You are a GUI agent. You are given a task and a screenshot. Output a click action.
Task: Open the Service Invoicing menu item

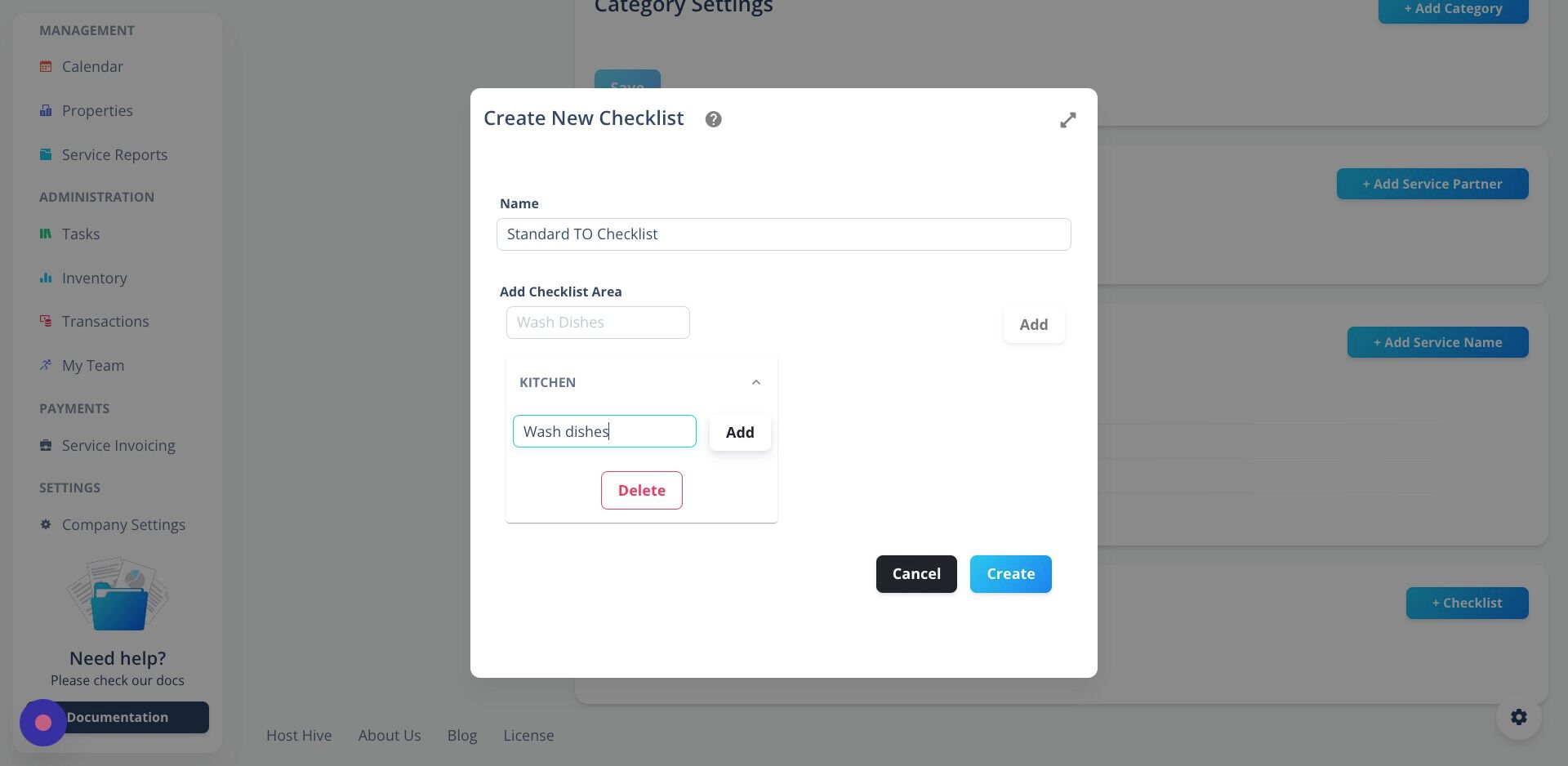point(118,445)
